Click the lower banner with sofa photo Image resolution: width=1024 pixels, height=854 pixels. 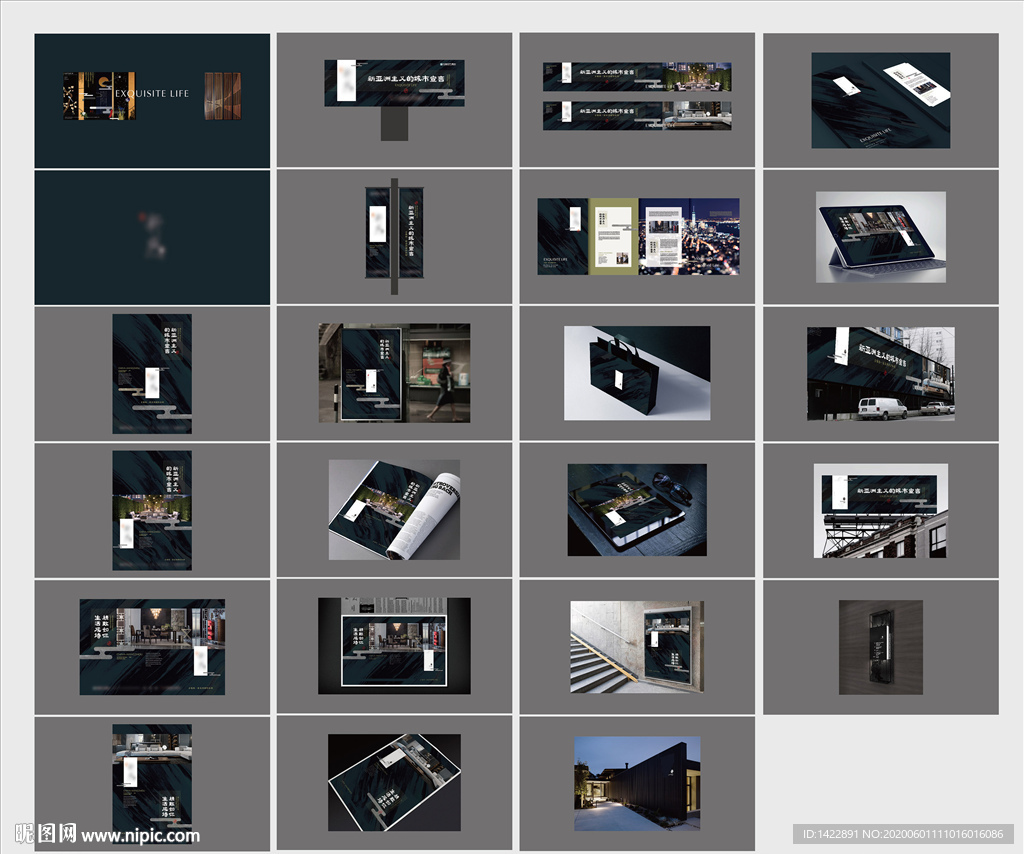tap(637, 116)
